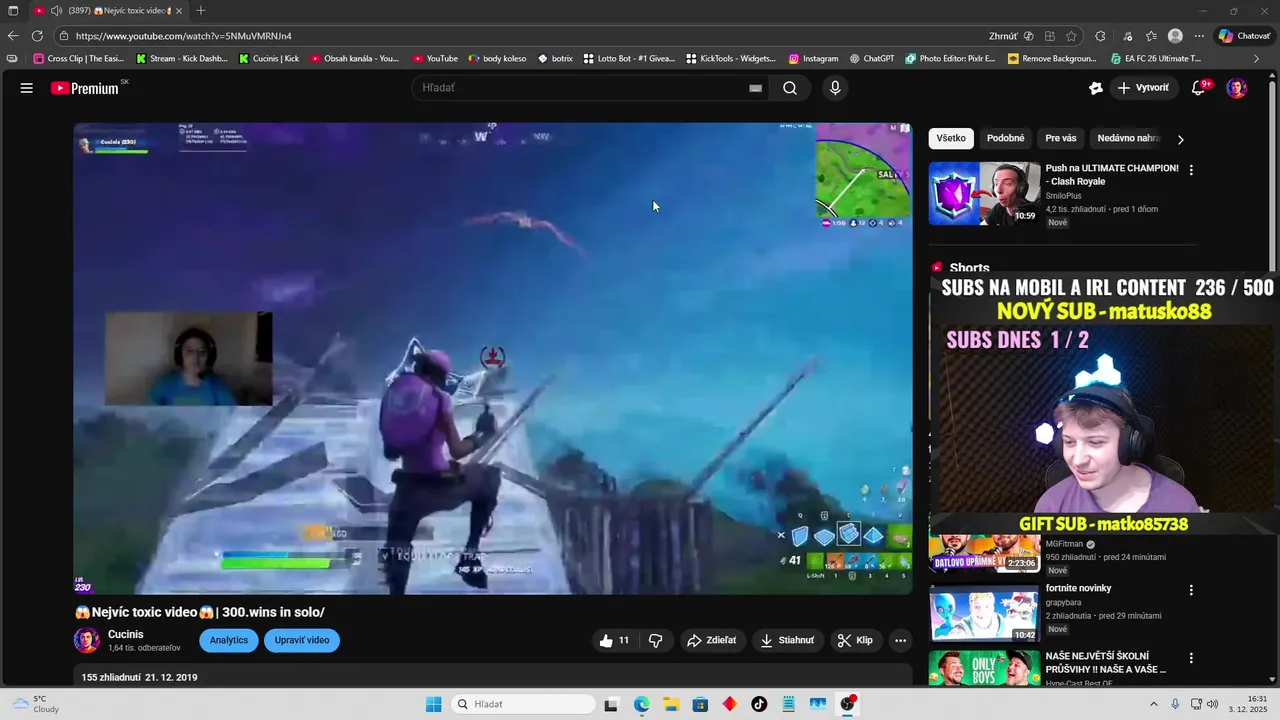1280x720 pixels.
Task: Select the Nedávno nahrané filter chip
Action: click(x=1128, y=138)
